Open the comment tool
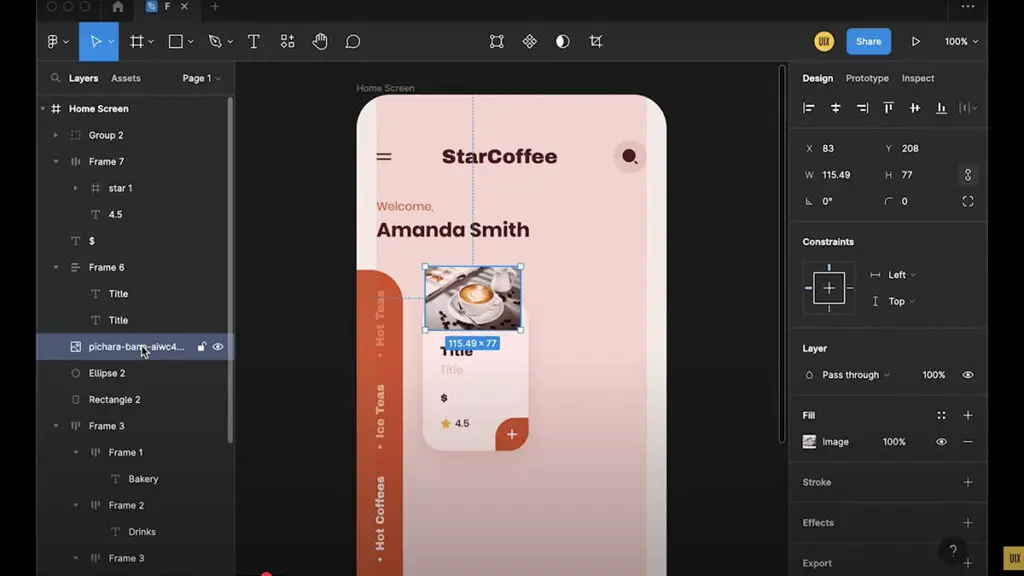The height and width of the screenshot is (576, 1024). [352, 41]
